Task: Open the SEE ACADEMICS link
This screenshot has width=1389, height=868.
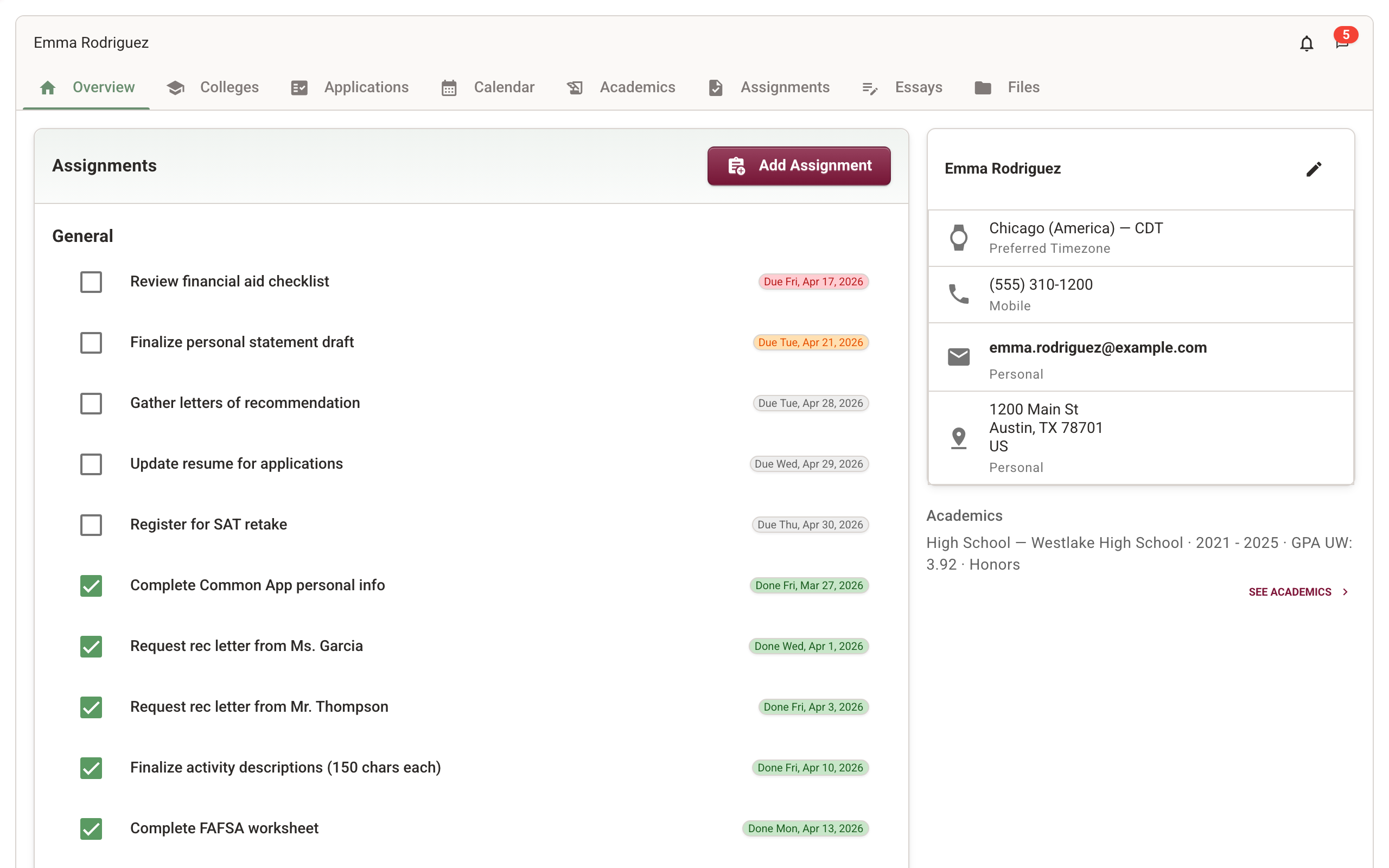Action: coord(1289,592)
